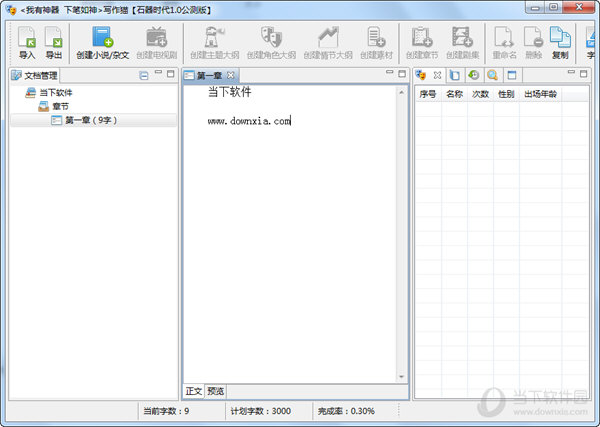Click the partially visible 字 toolbar icon
Screen dimensions: 600x427
(x=591, y=42)
